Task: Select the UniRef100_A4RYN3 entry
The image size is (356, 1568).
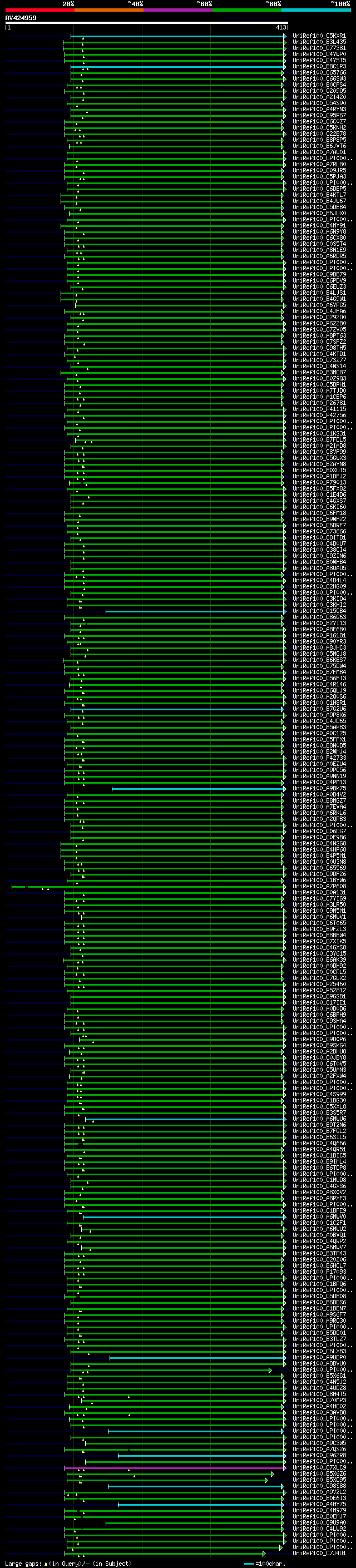Action: click(319, 109)
